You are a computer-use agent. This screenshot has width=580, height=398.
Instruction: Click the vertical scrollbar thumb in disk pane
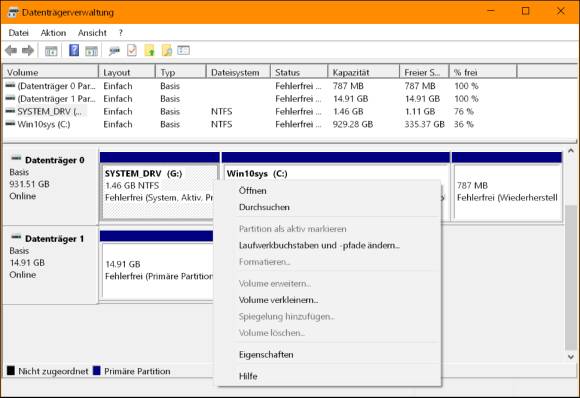tap(571, 277)
